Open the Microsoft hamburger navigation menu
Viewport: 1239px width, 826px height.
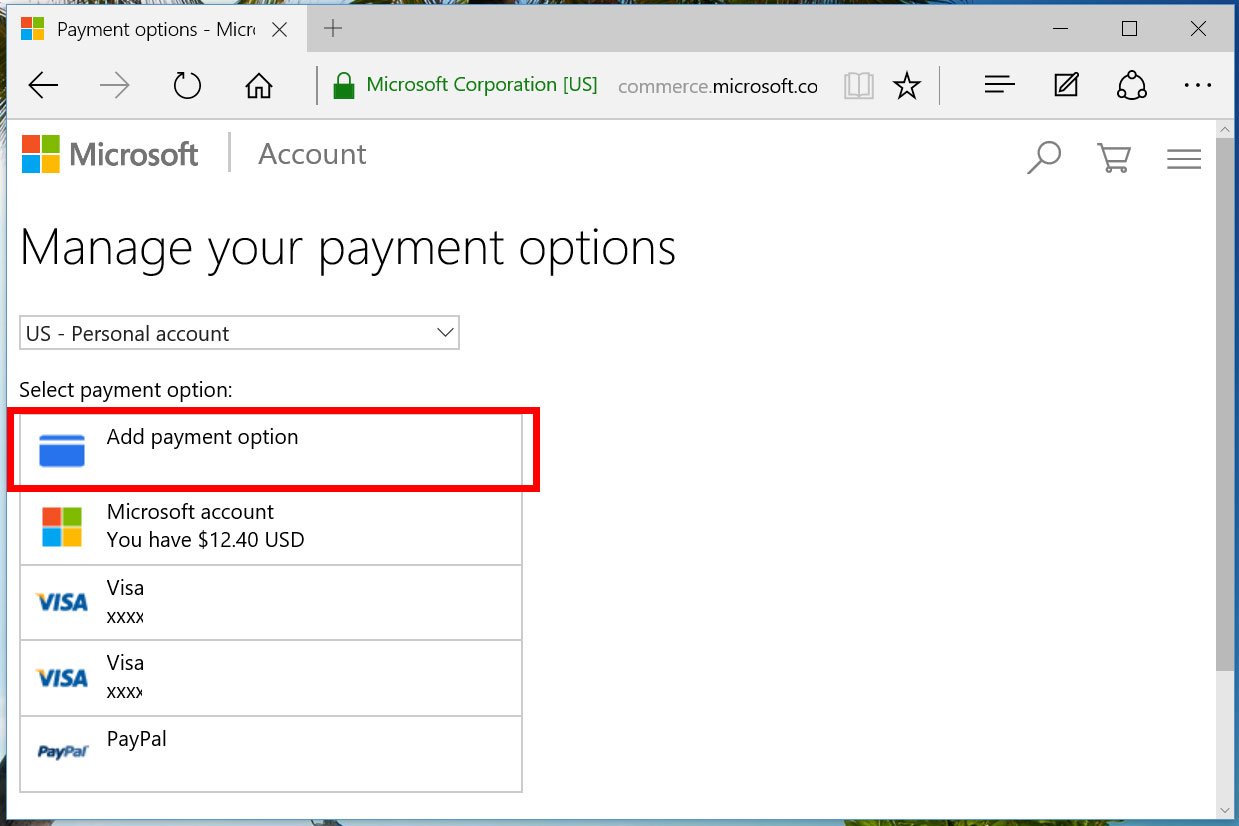[1183, 158]
